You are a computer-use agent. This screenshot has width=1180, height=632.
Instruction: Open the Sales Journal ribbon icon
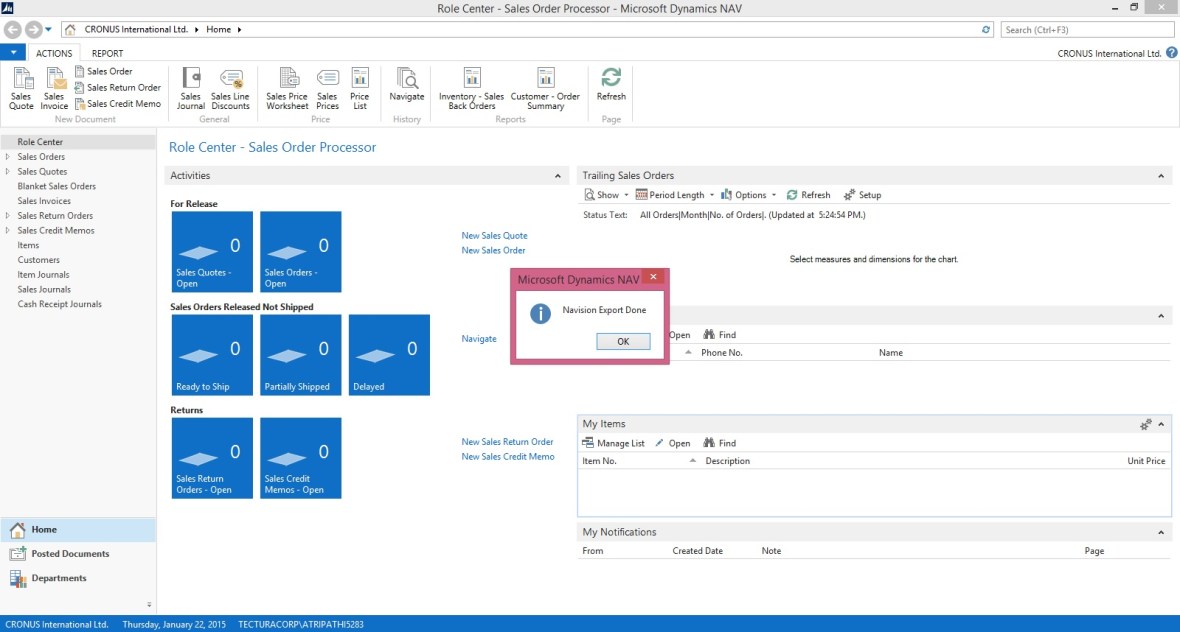(190, 88)
